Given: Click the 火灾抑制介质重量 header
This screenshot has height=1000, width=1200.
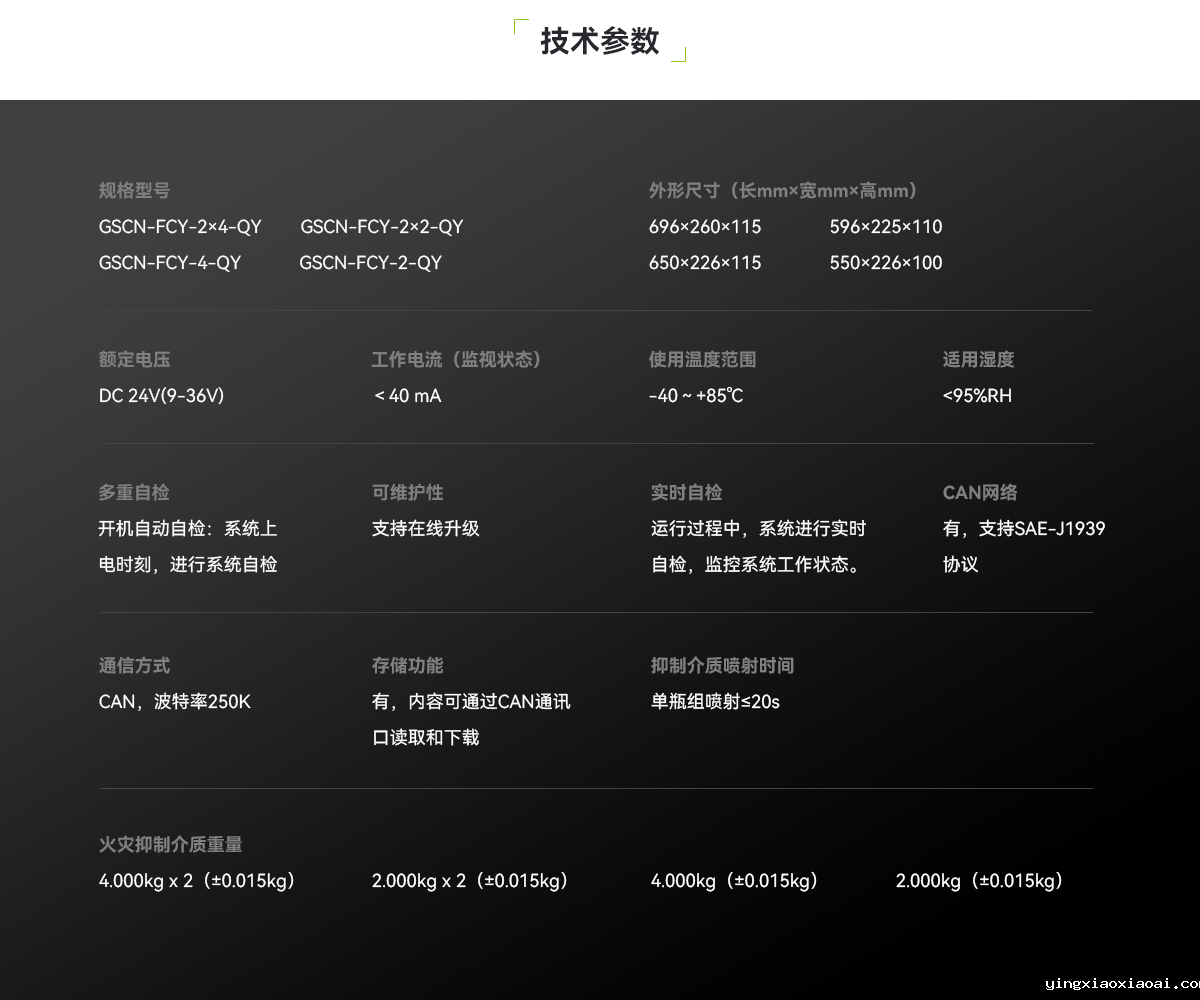Looking at the screenshot, I should 170,844.
